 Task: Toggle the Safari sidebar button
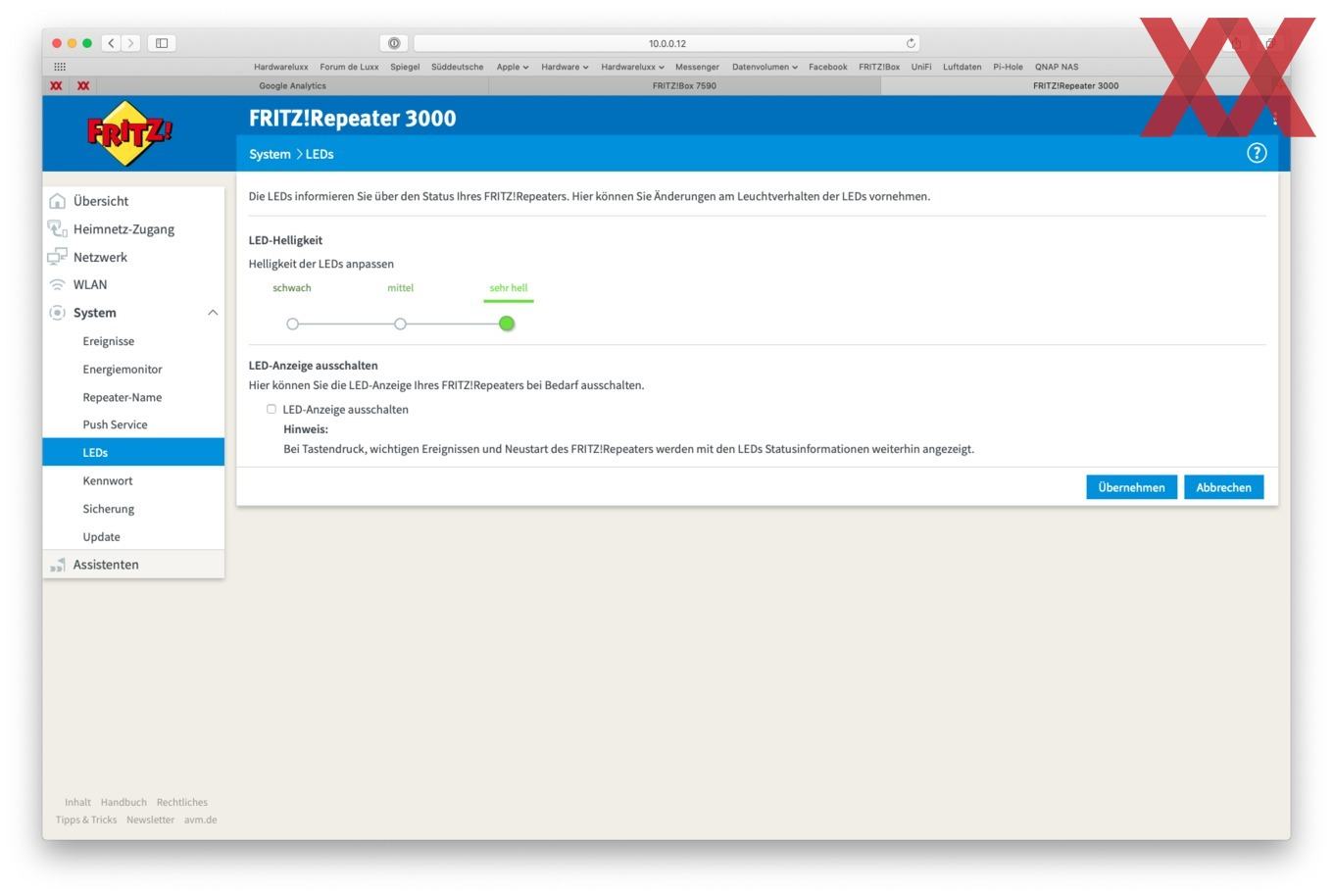(162, 43)
